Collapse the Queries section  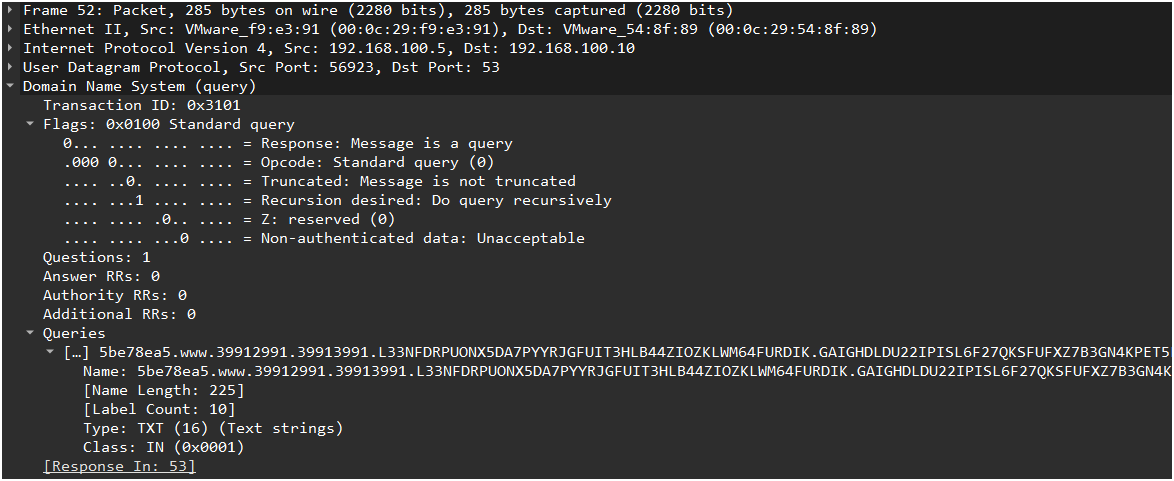coord(31,333)
